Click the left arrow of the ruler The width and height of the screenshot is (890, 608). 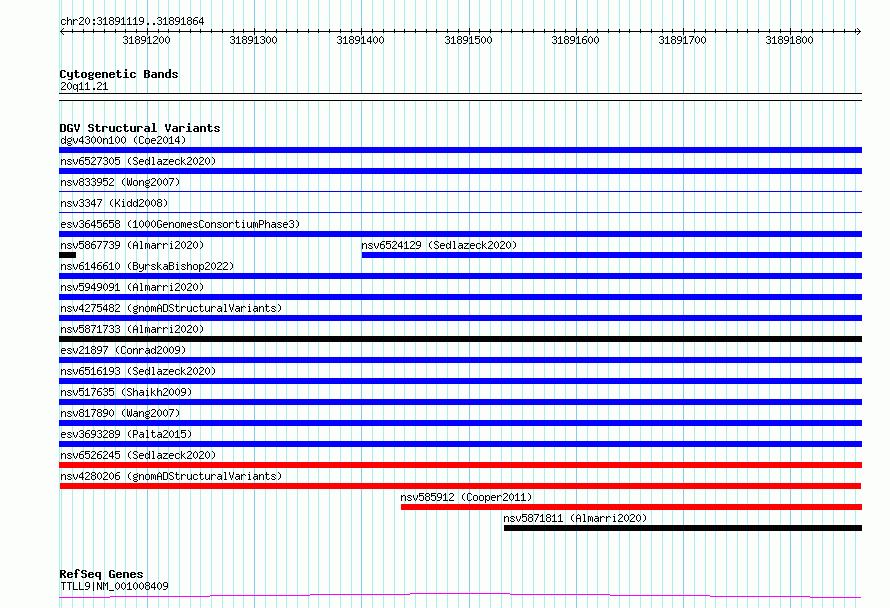tap(62, 32)
